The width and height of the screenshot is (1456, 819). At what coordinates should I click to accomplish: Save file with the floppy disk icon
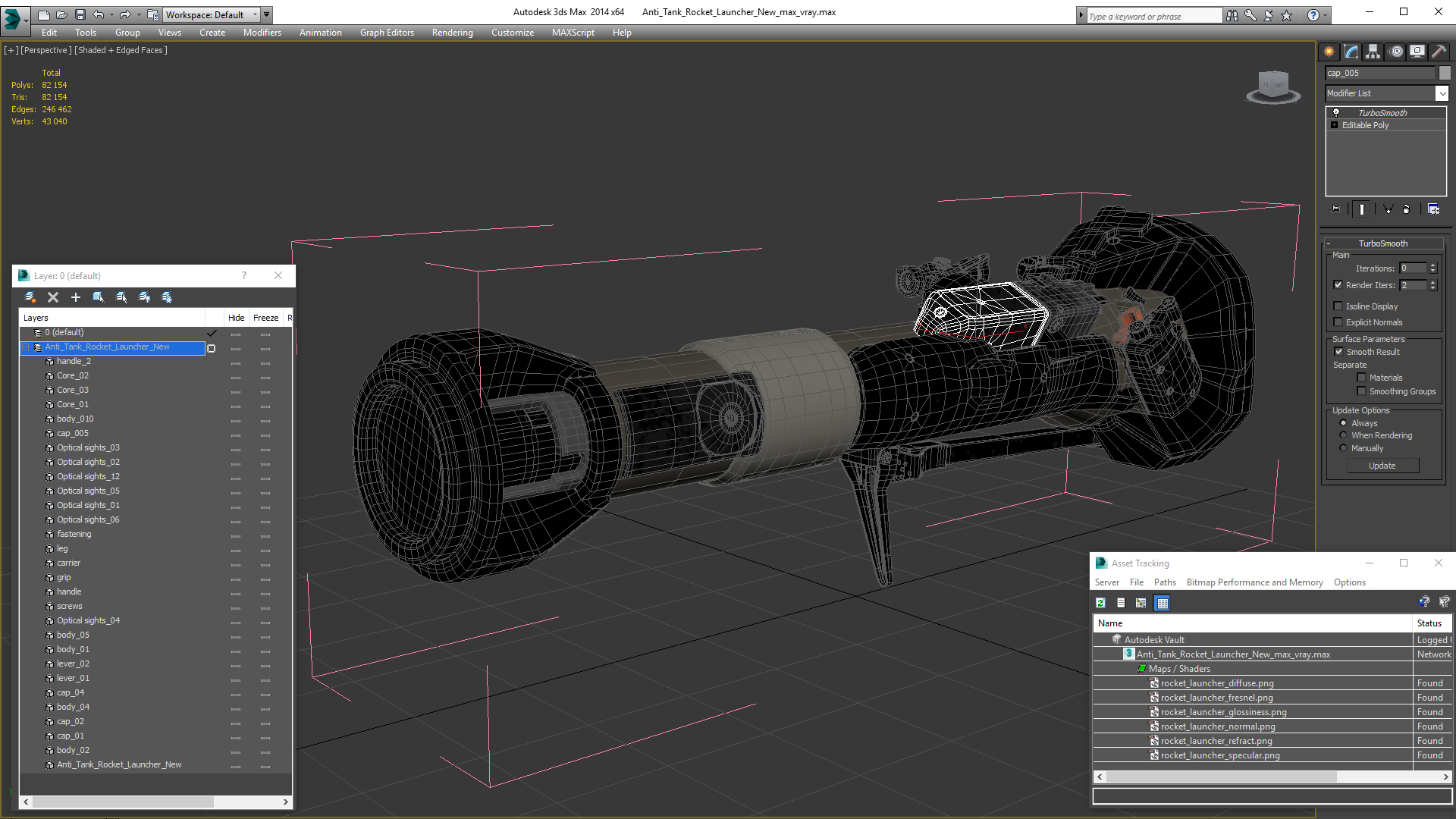pos(80,14)
